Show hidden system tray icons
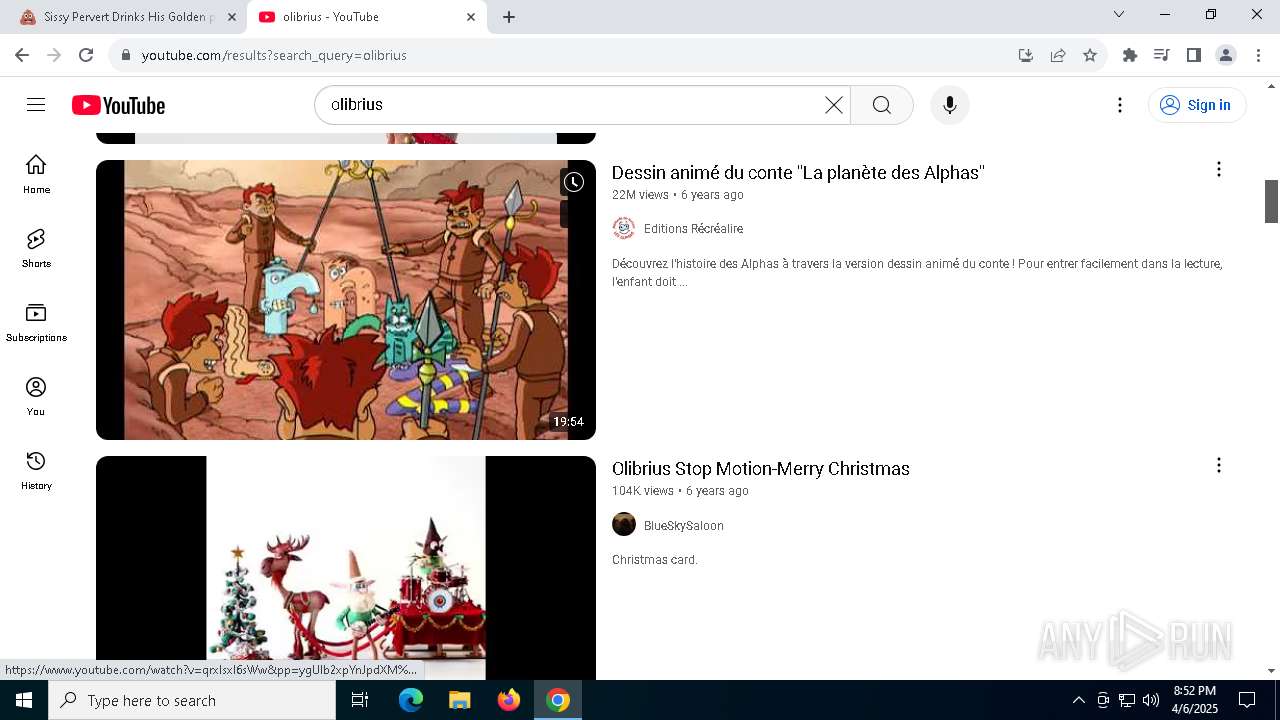 click(x=1078, y=700)
